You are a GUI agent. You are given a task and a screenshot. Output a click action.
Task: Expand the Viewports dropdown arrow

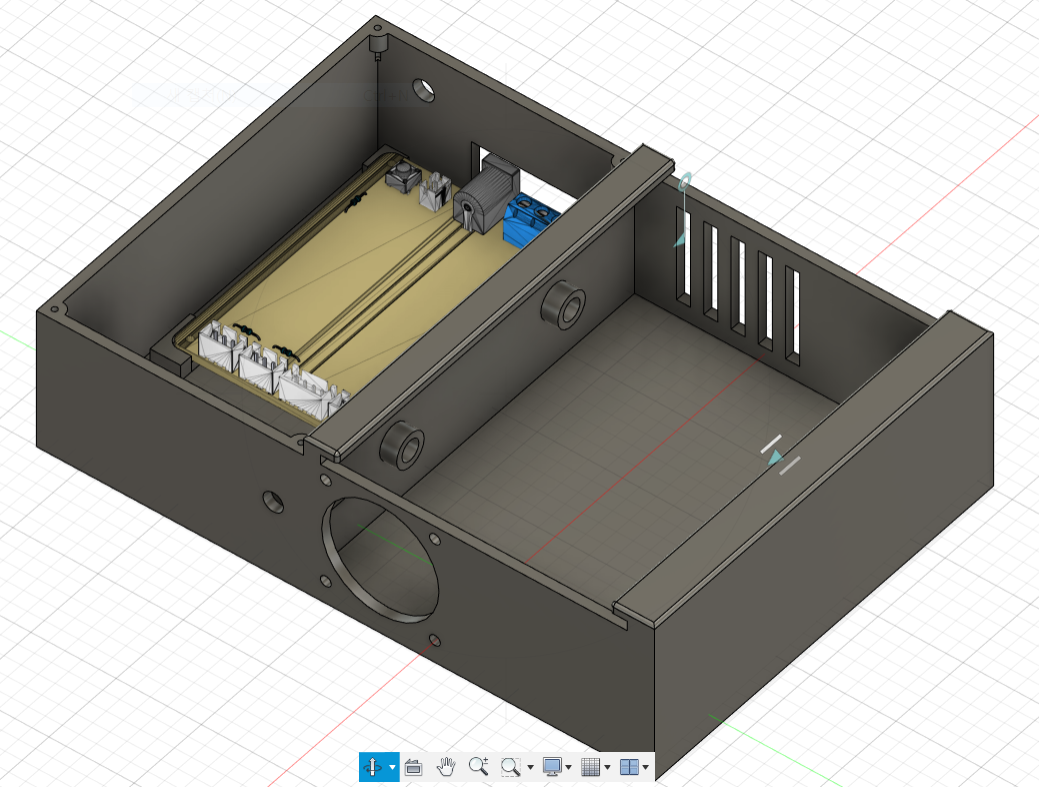(645, 768)
